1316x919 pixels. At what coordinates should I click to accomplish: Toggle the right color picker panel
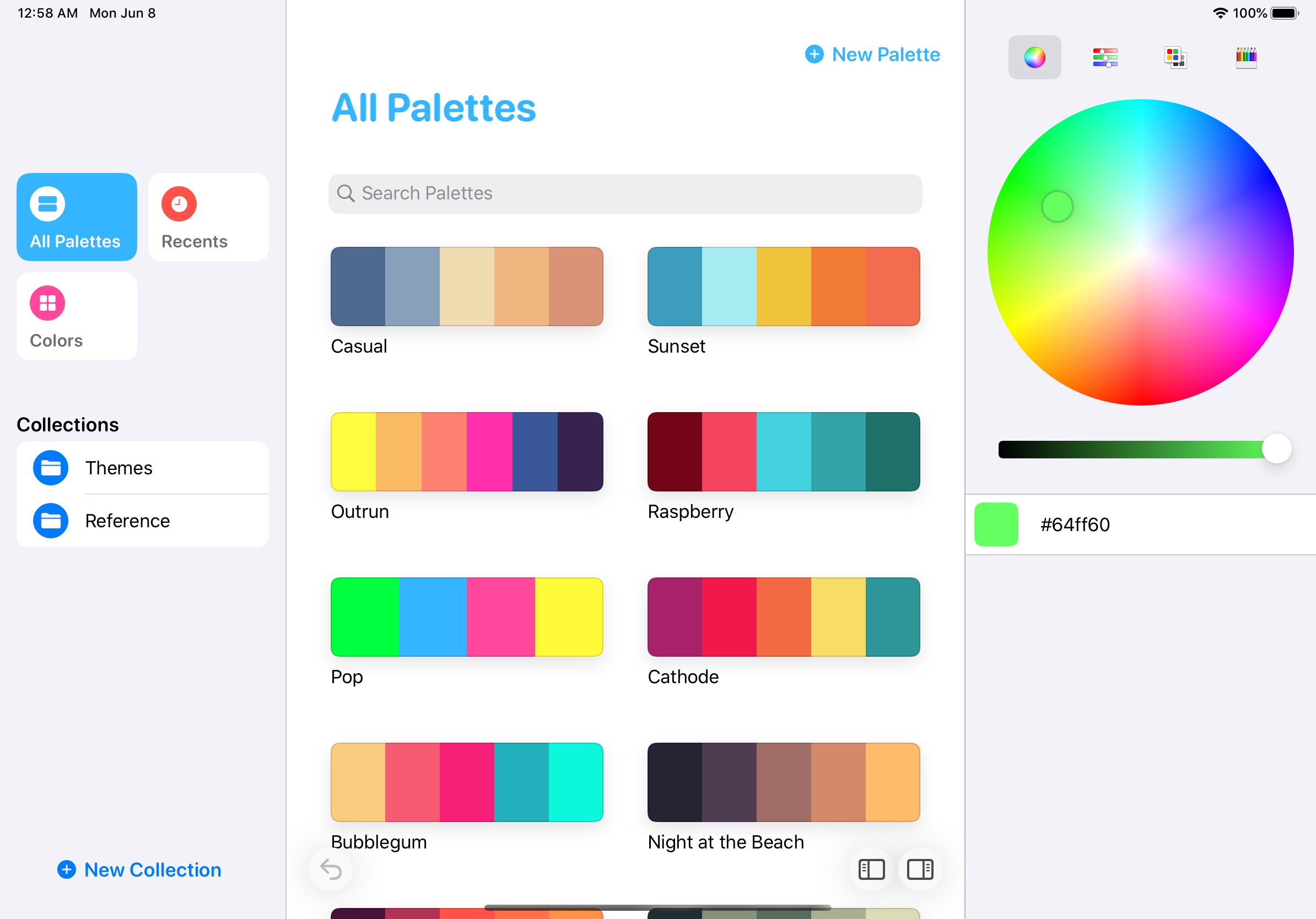920,869
